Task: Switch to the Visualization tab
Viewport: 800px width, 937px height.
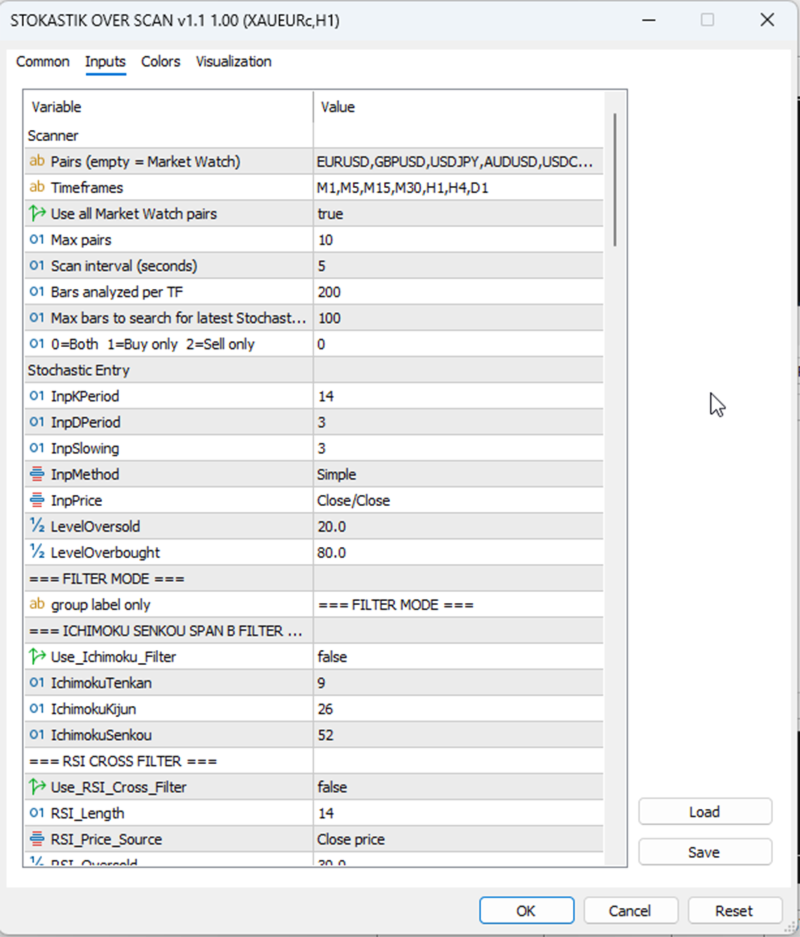Action: click(x=234, y=62)
